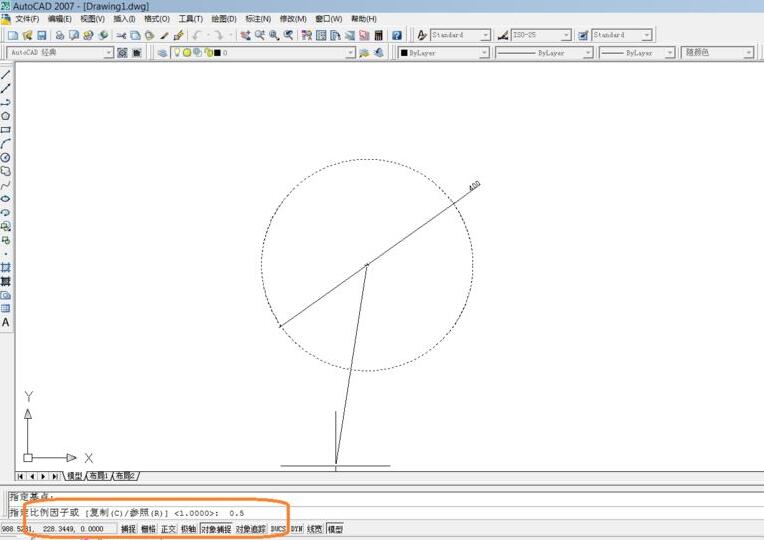Screen dimensions: 764x540
Task: Click the Help question mark icon
Action: click(397, 35)
